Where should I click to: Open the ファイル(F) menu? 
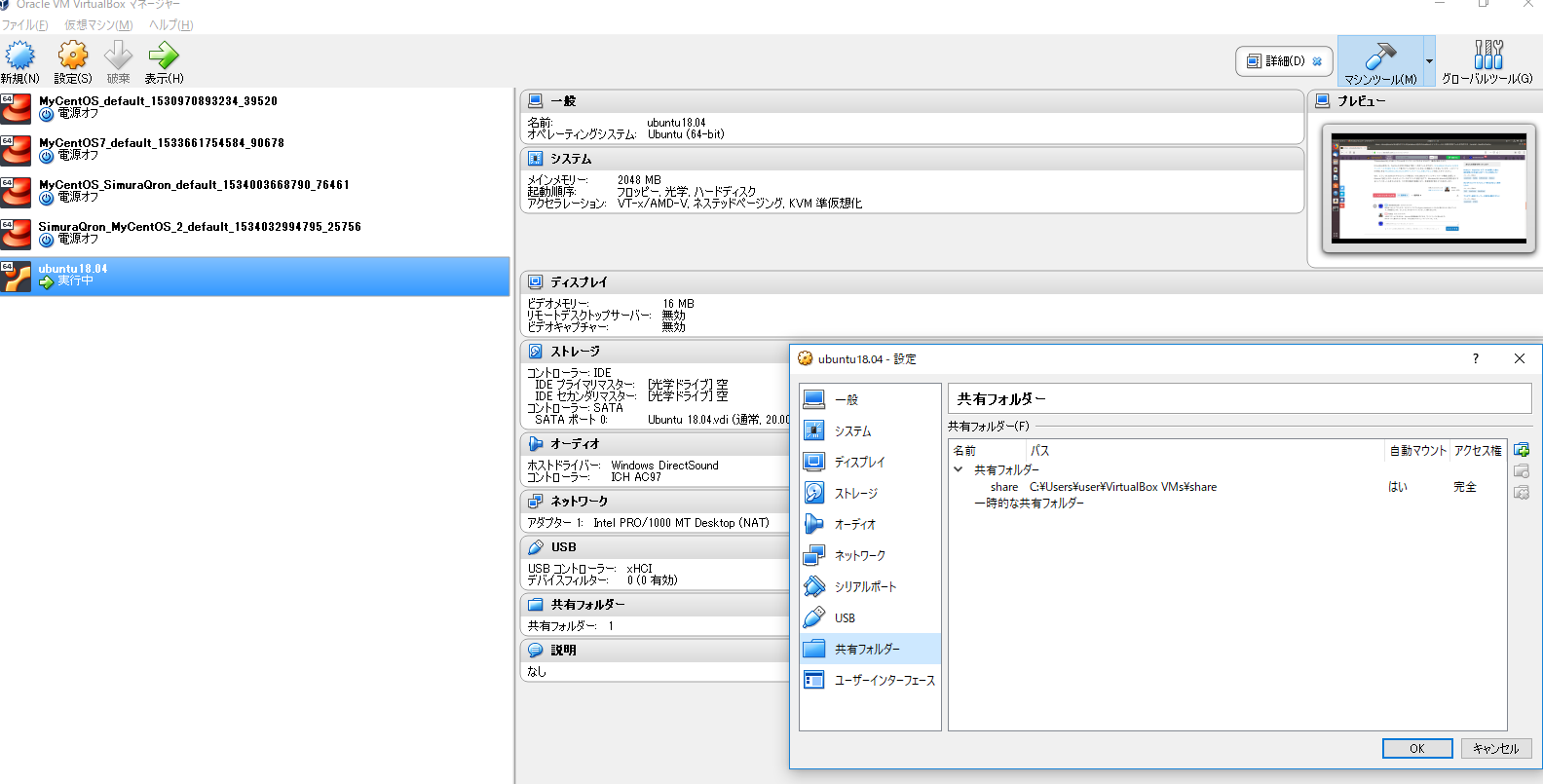pyautogui.click(x=25, y=25)
